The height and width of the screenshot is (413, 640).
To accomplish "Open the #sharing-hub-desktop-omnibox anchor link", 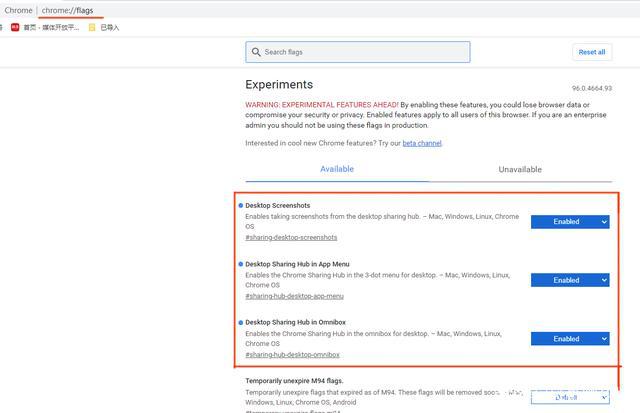I will [x=292, y=355].
